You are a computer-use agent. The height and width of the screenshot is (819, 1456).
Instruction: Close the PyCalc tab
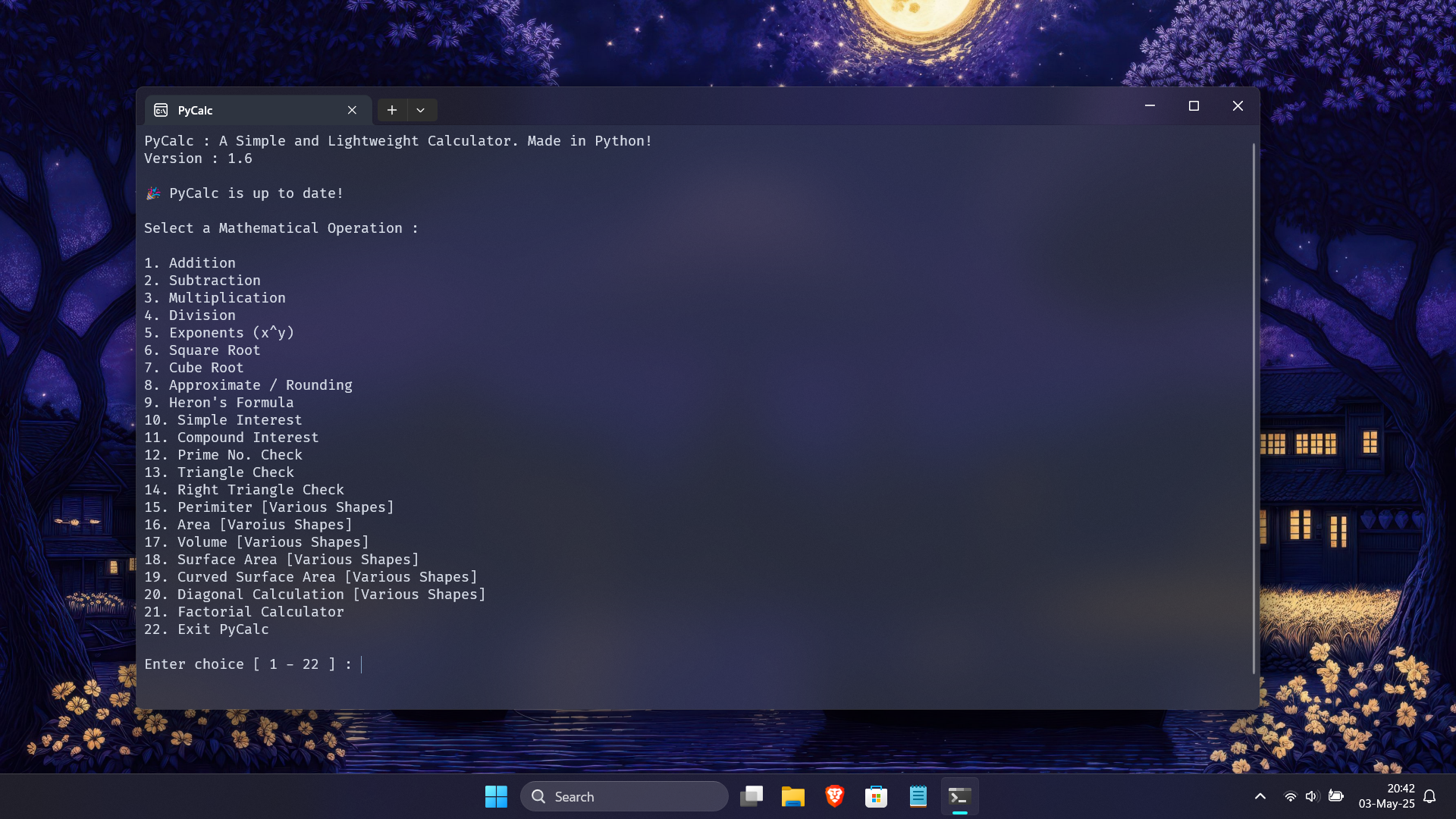[352, 110]
